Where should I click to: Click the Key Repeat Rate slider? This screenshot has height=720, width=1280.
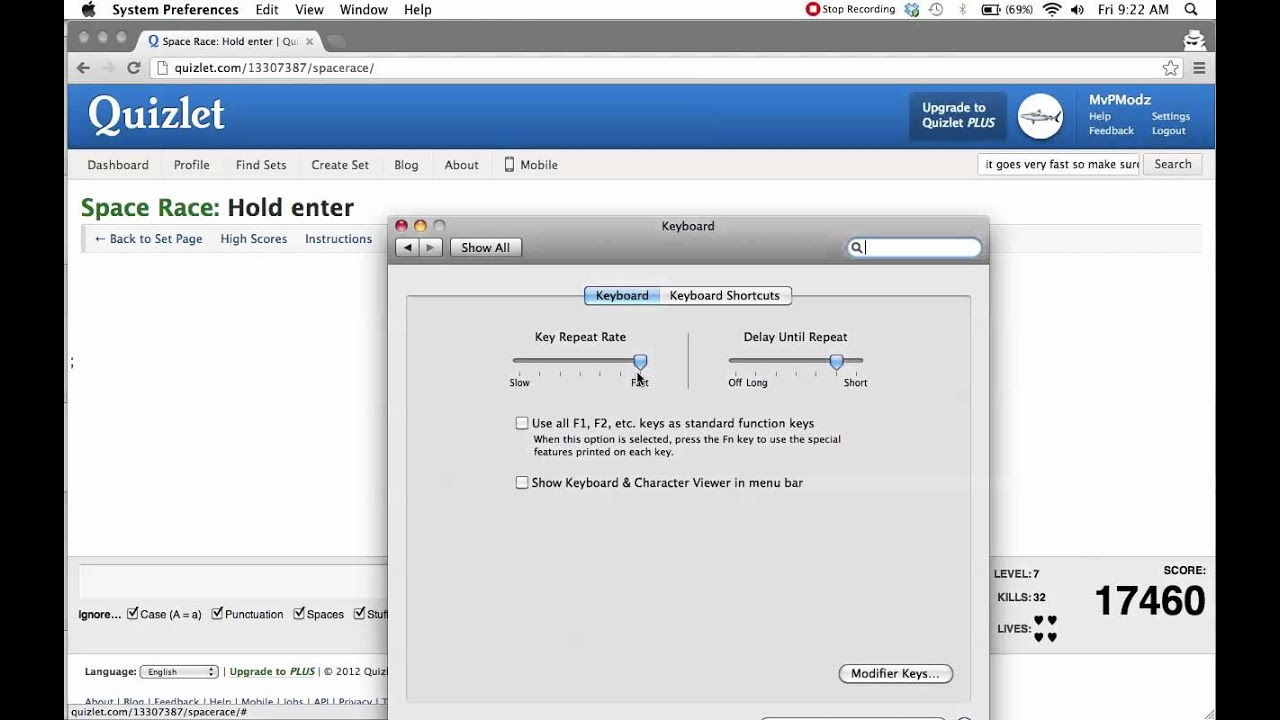580,362
